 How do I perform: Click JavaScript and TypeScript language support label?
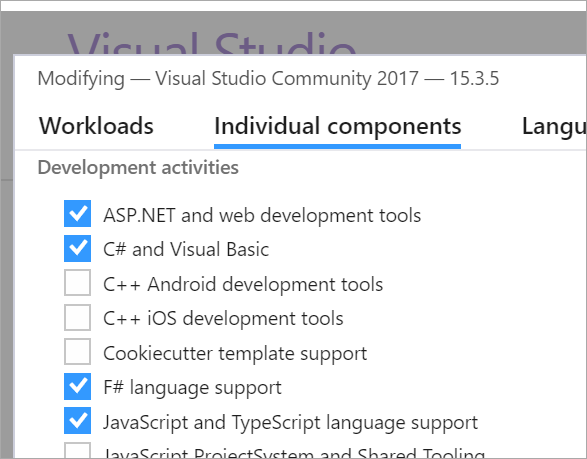(x=291, y=423)
